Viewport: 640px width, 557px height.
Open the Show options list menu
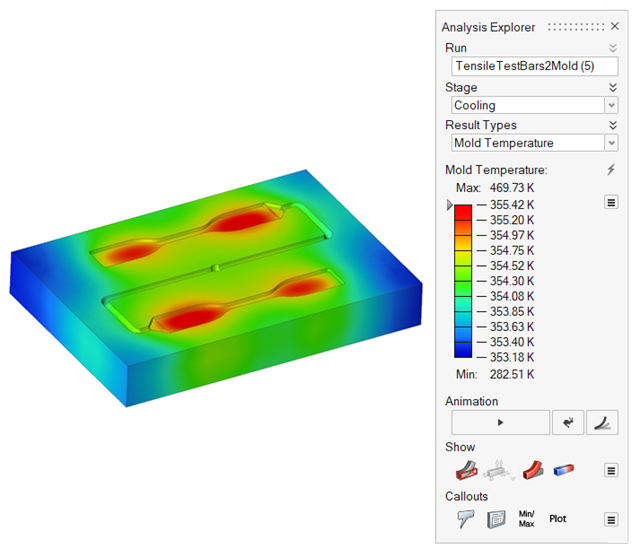[x=610, y=470]
